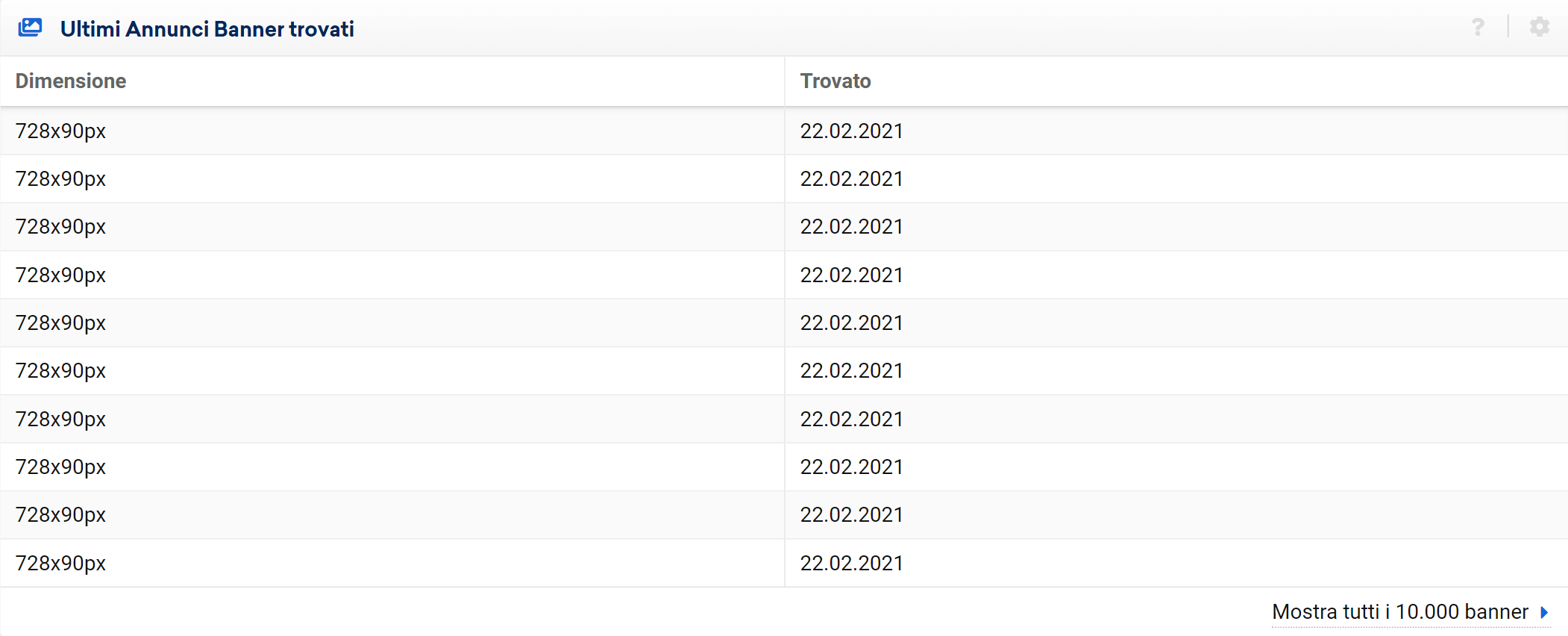Click the blue arrow next to Mostra tutti
The width and height of the screenshot is (1568, 636).
tap(1544, 612)
